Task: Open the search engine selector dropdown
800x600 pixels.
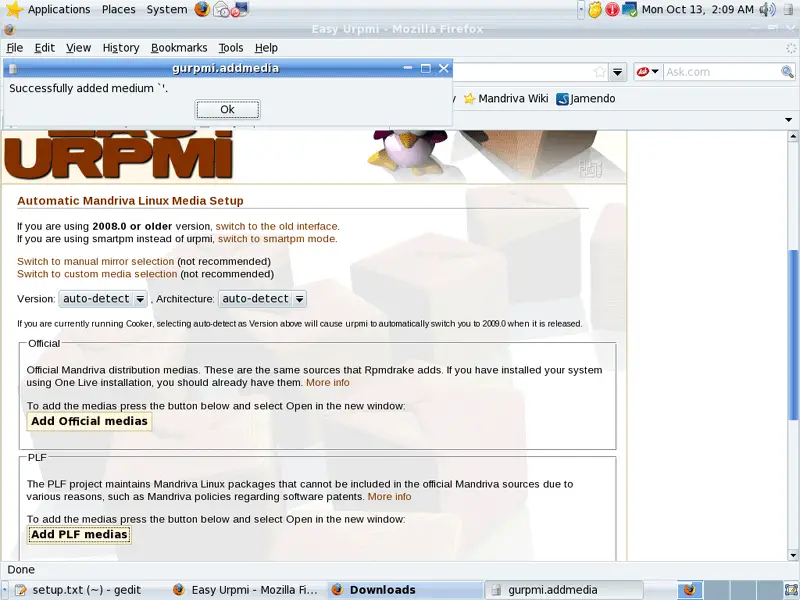Action: (648, 72)
